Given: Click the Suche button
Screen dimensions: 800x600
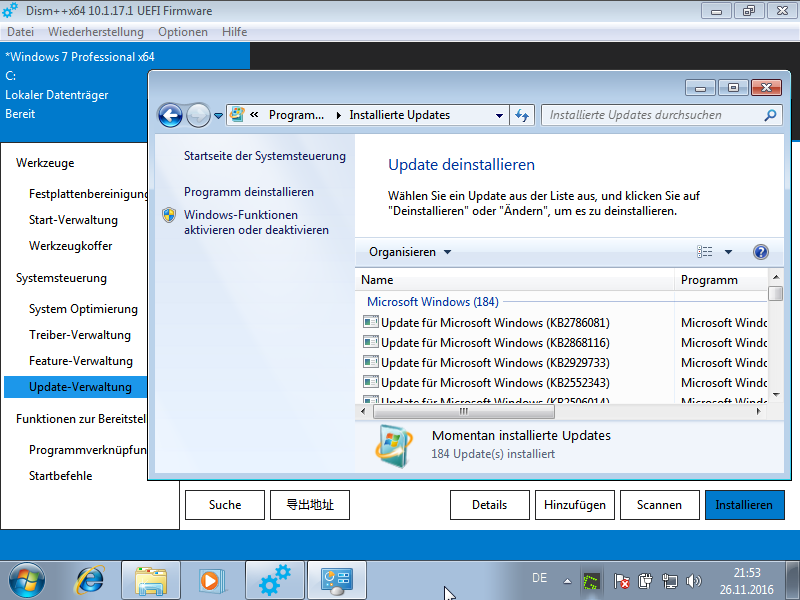Looking at the screenshot, I should coord(225,505).
